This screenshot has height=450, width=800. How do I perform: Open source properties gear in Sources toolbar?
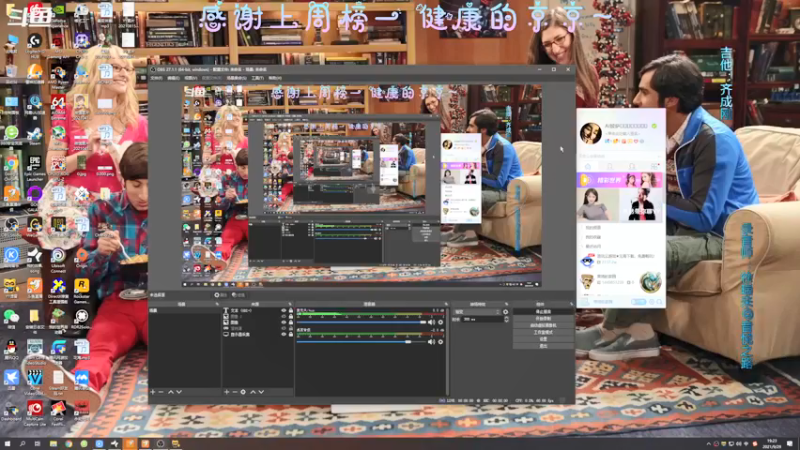pyautogui.click(x=243, y=392)
